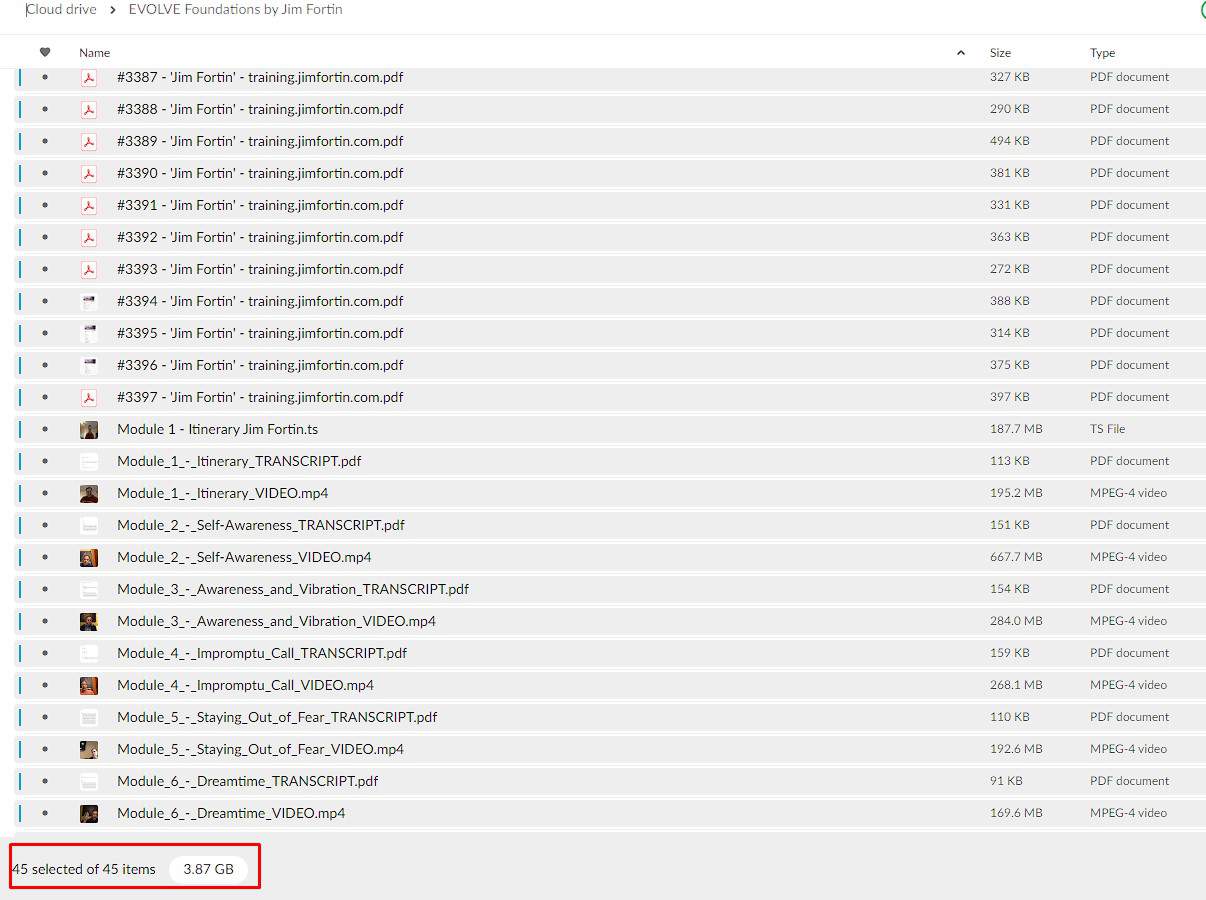Click thumbnail of Module_2 Self-Awareness video
Image resolution: width=1206 pixels, height=900 pixels.
coord(89,557)
